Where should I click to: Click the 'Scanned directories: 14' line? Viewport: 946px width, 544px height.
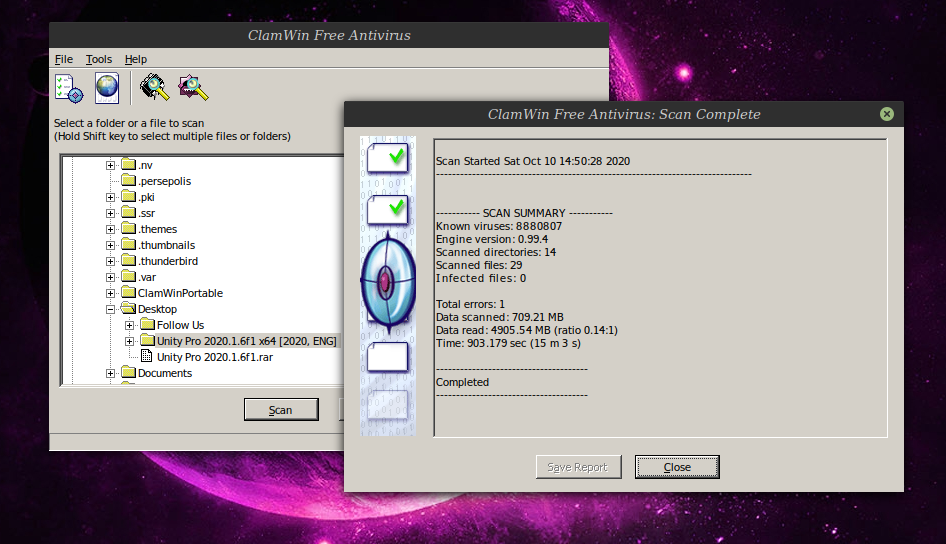click(x=496, y=252)
